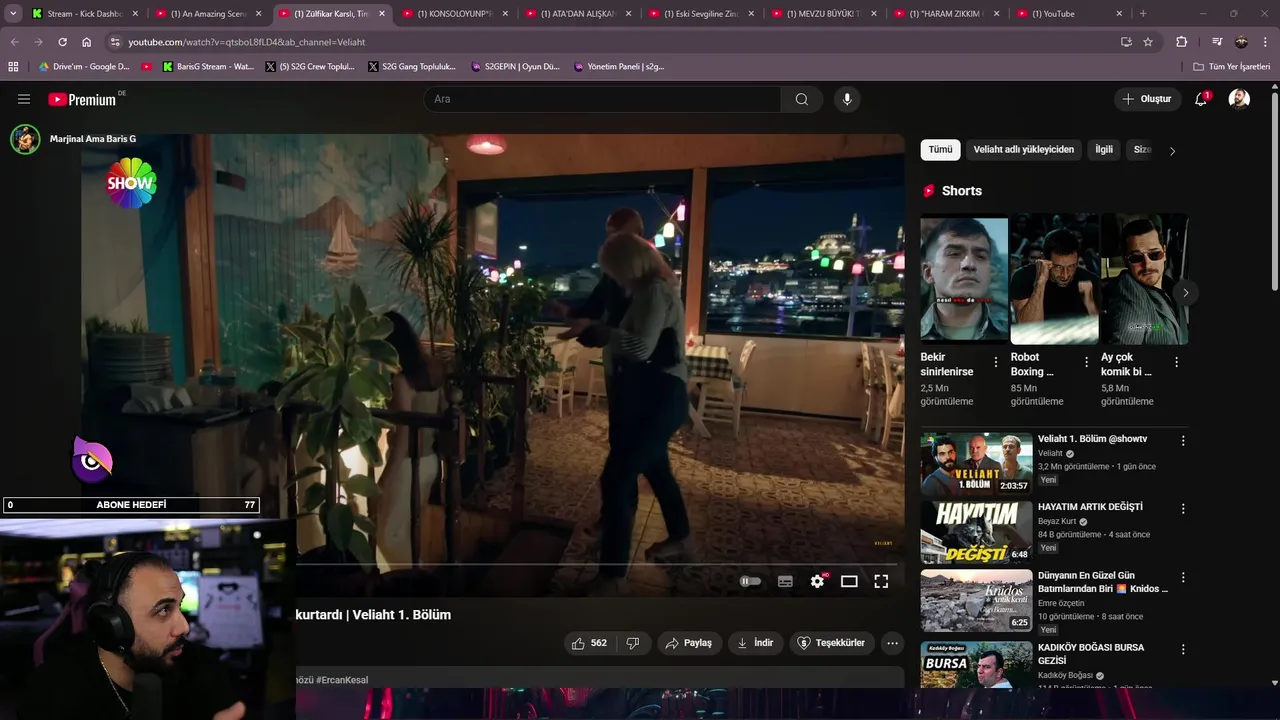Switch player to theater mode
Screen dimensions: 1280x720
tap(849, 581)
